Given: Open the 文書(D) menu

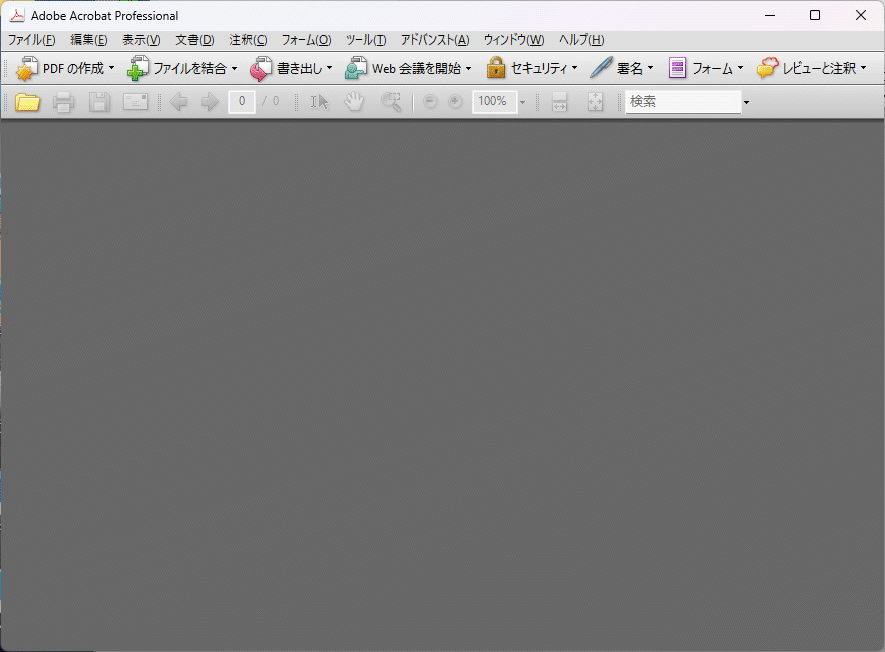Looking at the screenshot, I should click(195, 40).
